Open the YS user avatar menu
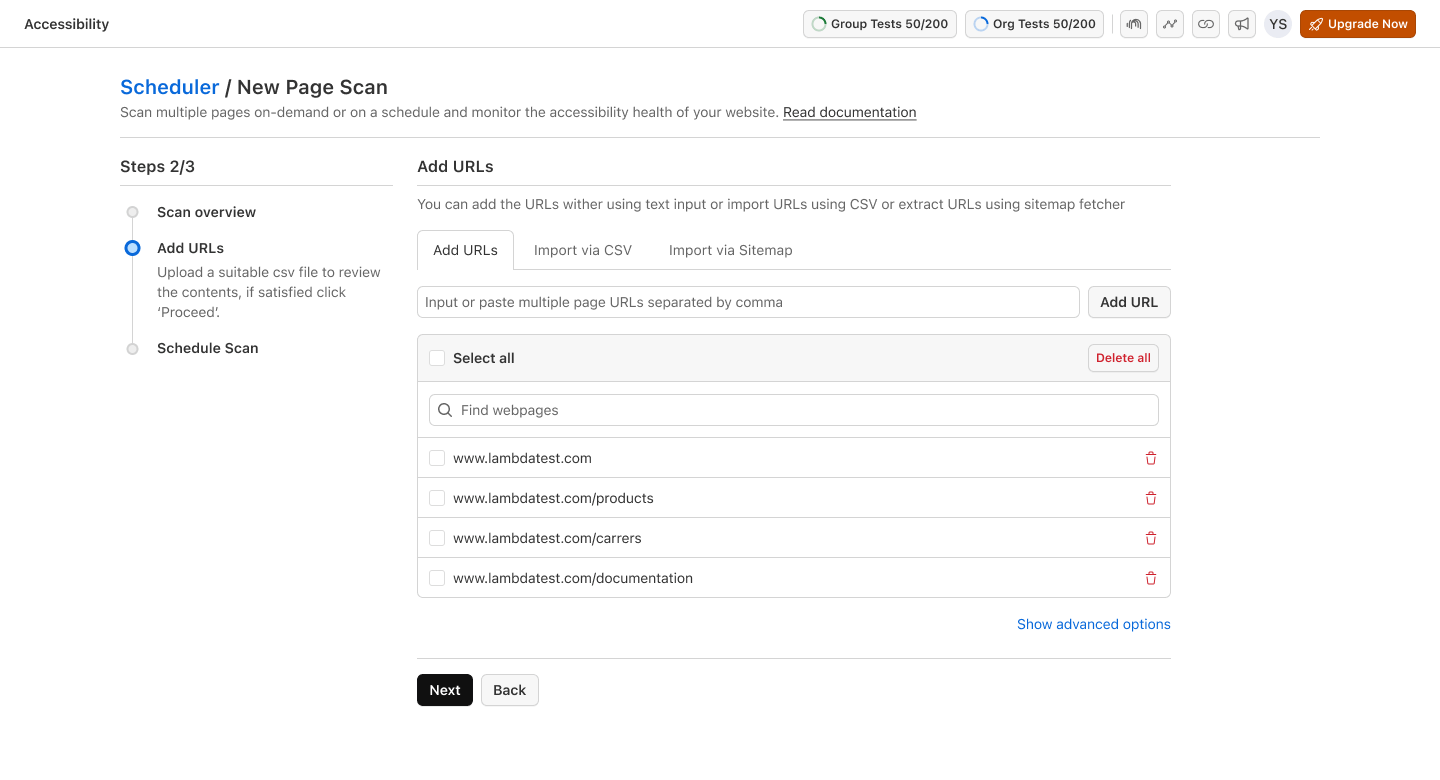The width and height of the screenshot is (1440, 780). [x=1277, y=24]
